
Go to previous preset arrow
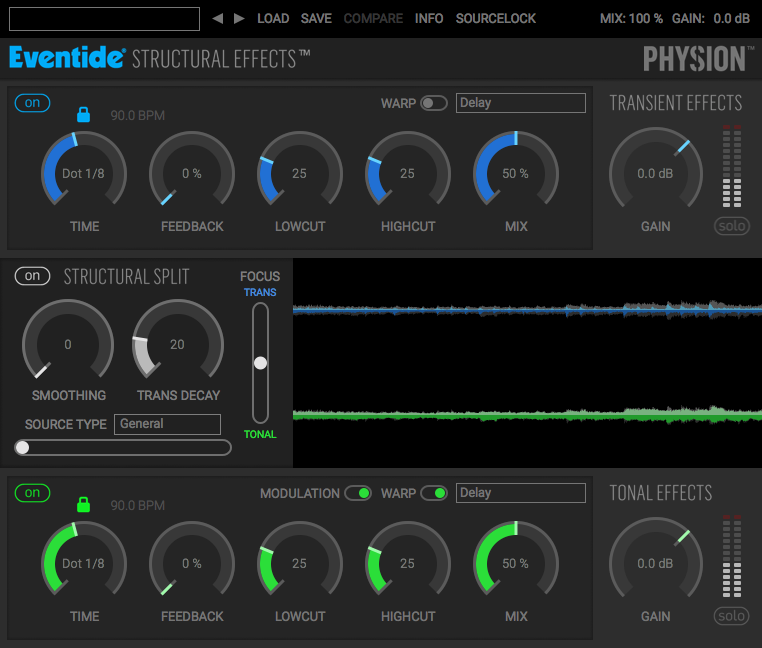pyautogui.click(x=218, y=18)
